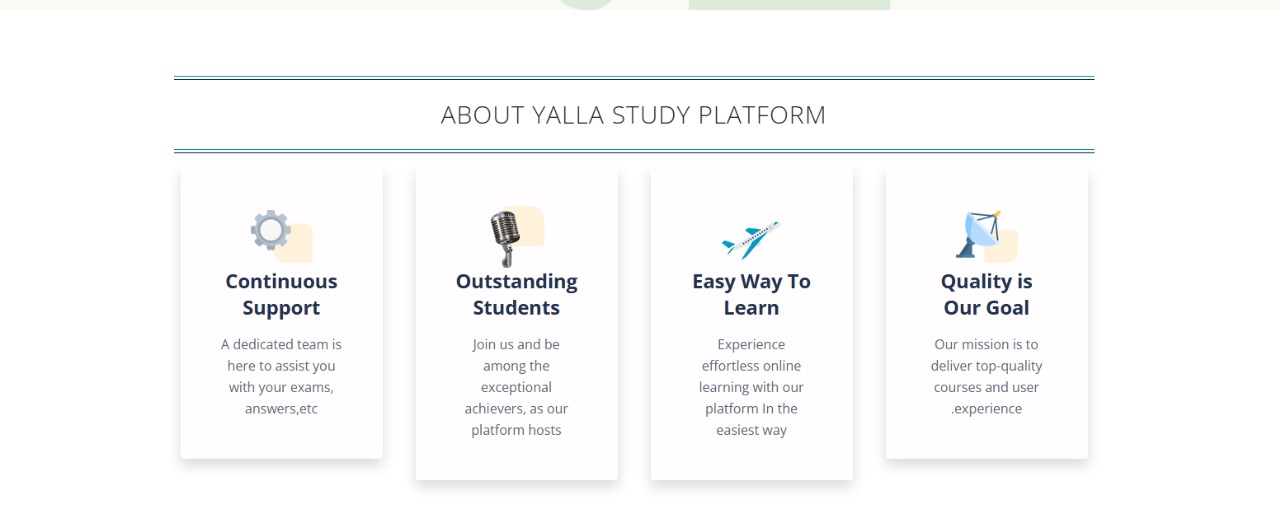Click the 'A dedicated team is here' description
The height and width of the screenshot is (513, 1280).
pos(281,376)
